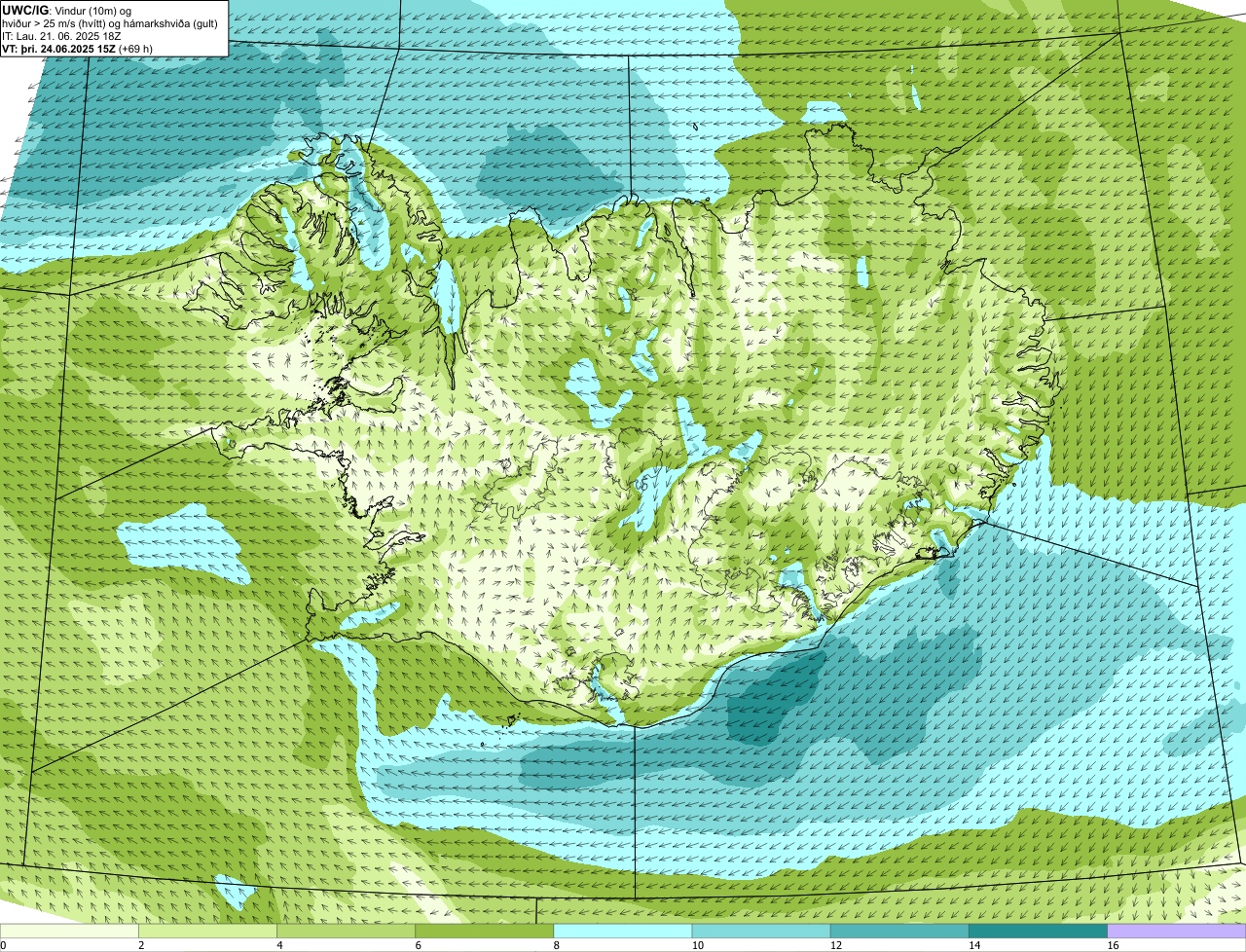Click the "6" label on the wind scale

click(x=419, y=945)
